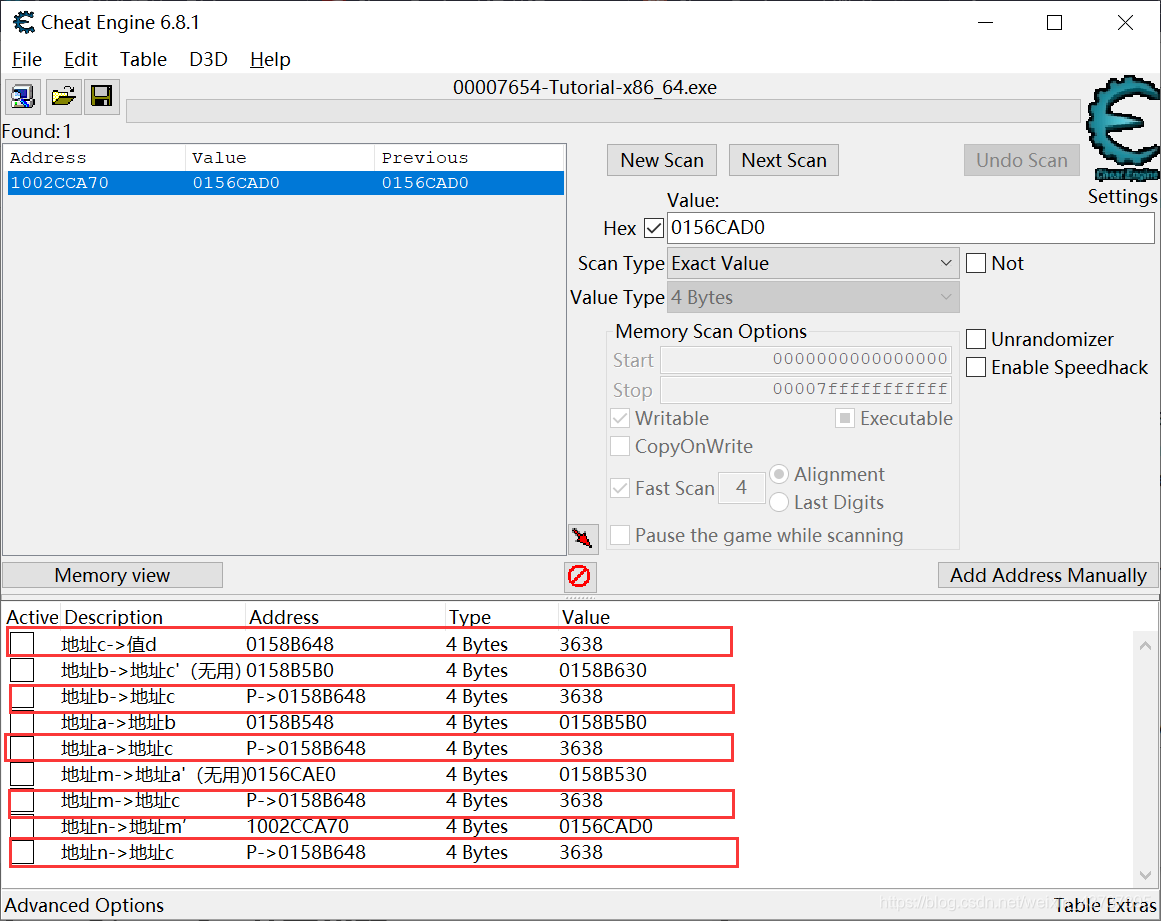
Task: Click the Undo Scan button
Action: pyautogui.click(x=1021, y=161)
